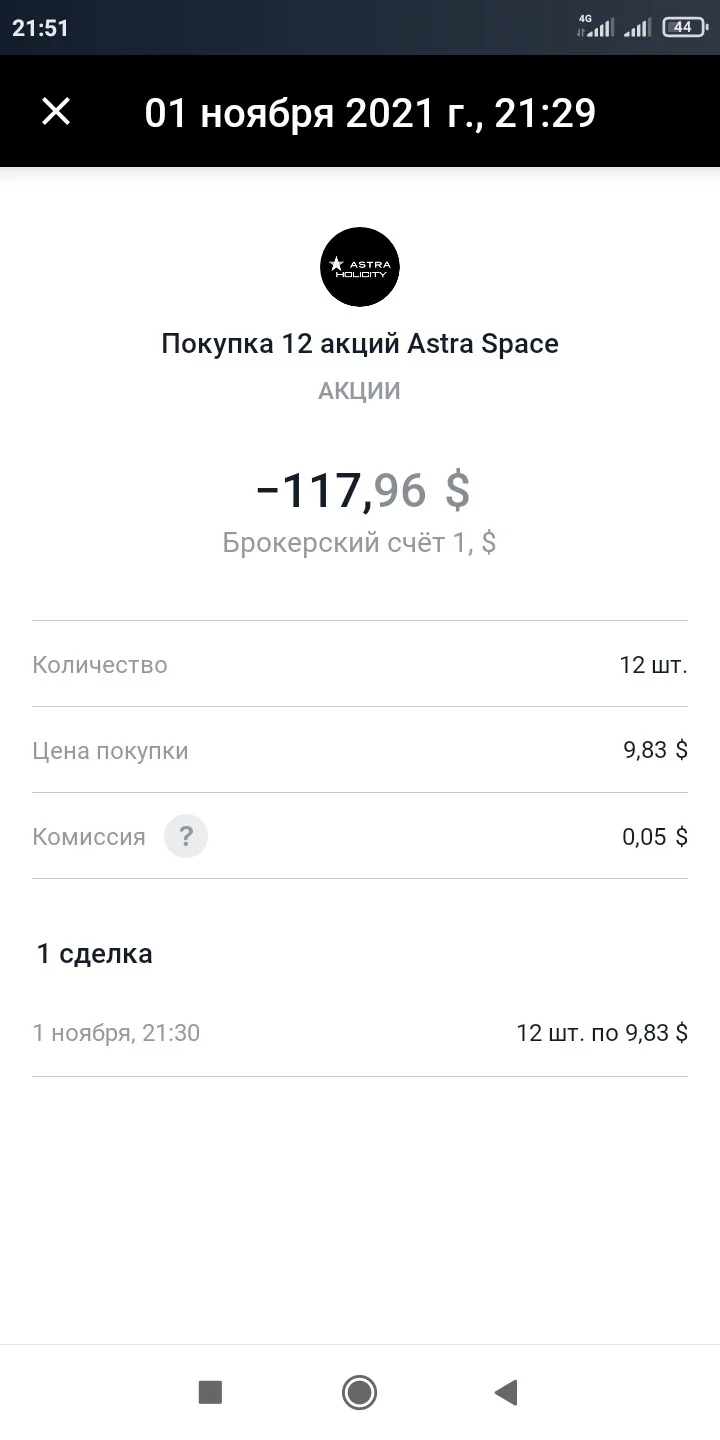Tap the Android recent apps square button
This screenshot has height=1440, width=720.
pos(210,1392)
